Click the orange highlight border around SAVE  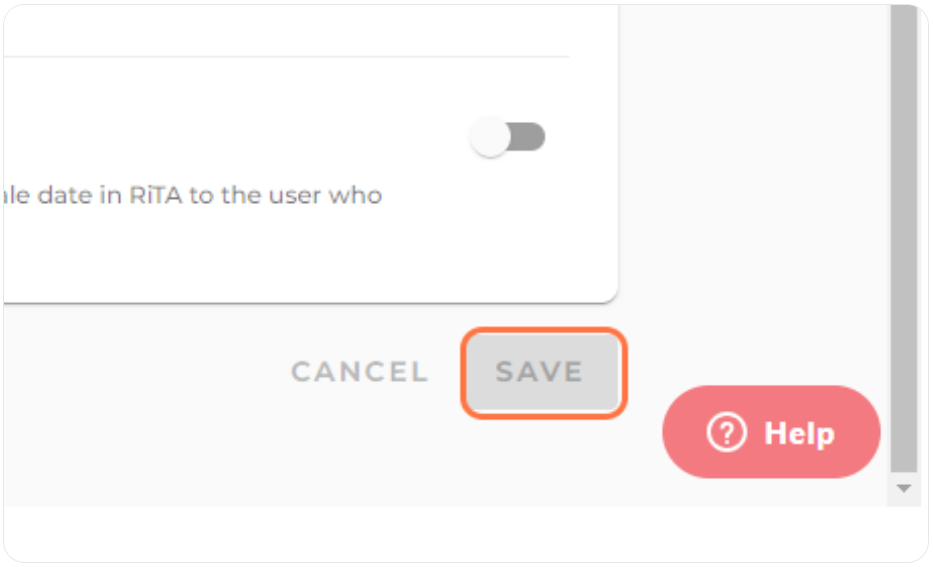[543, 330]
